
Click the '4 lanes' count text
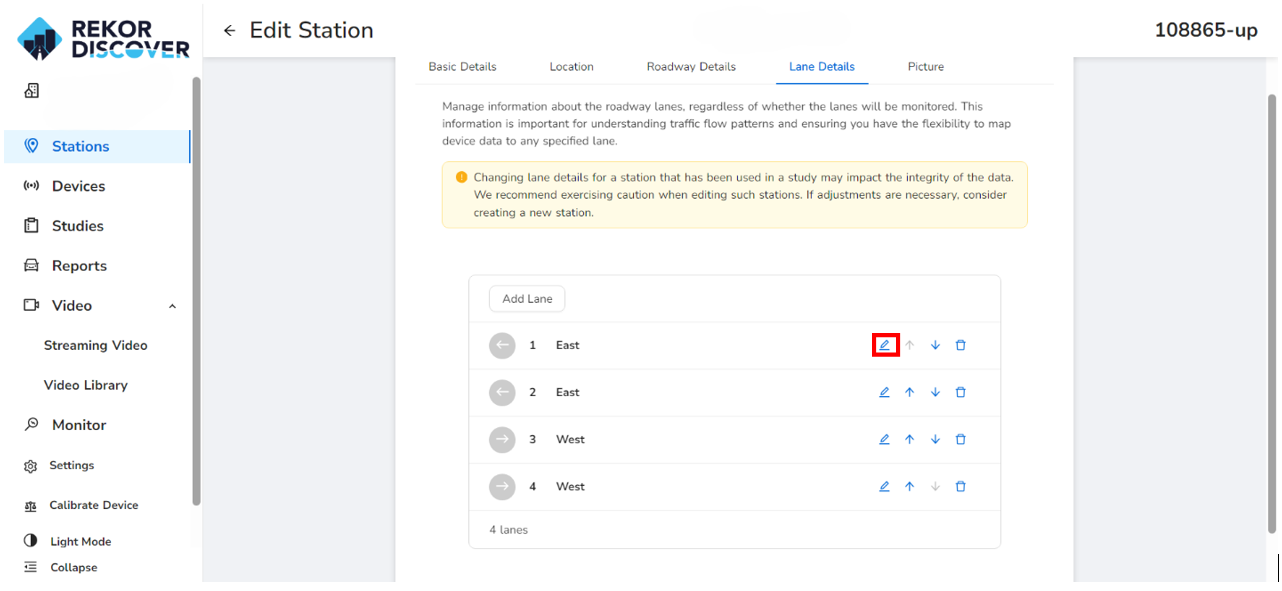click(508, 529)
